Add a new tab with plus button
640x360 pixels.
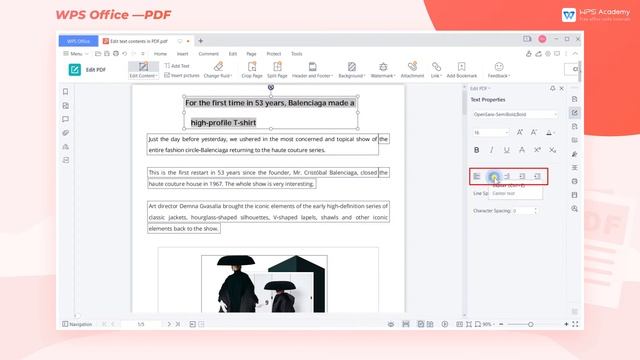tap(200, 41)
